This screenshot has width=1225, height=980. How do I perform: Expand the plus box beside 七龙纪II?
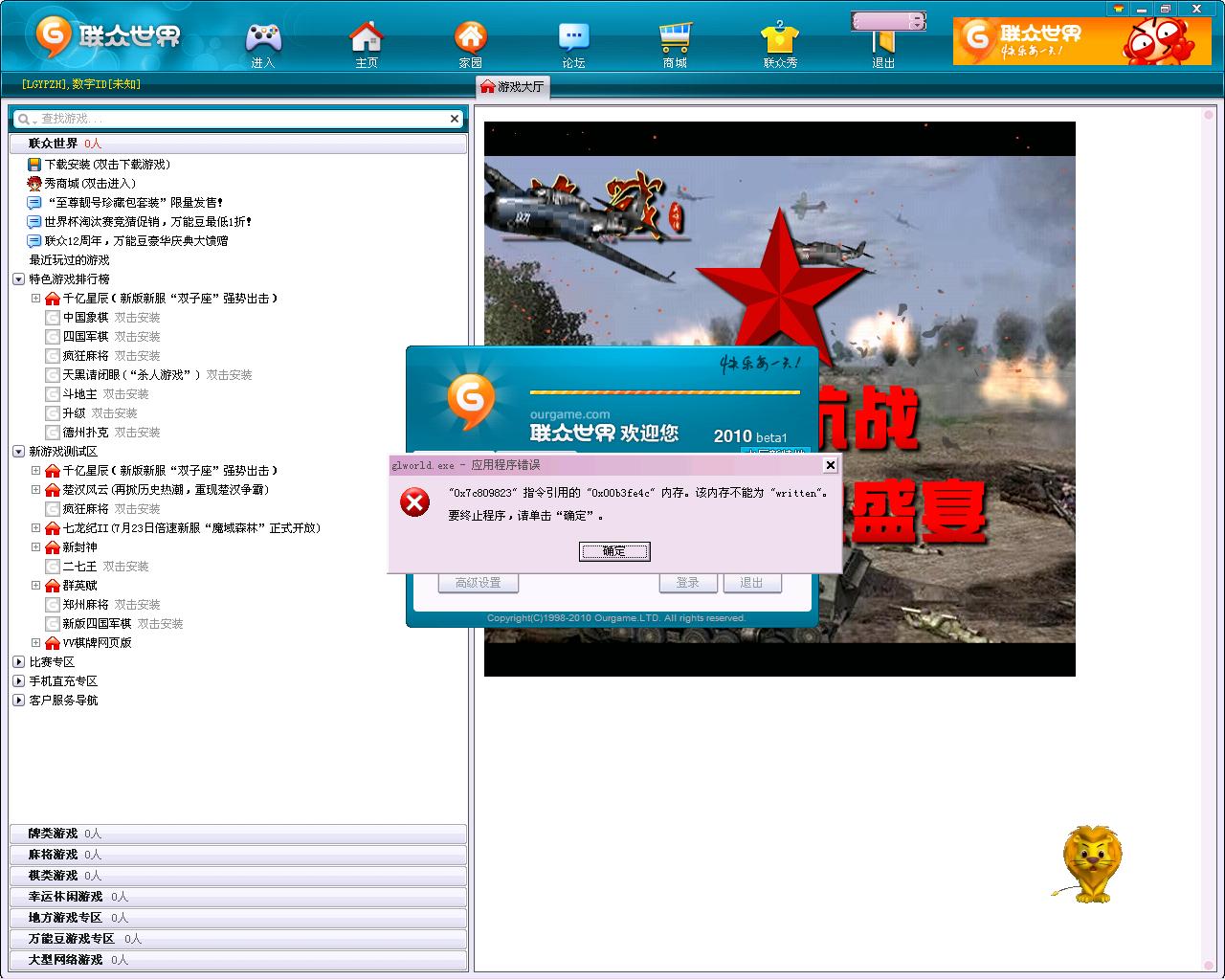(x=36, y=528)
